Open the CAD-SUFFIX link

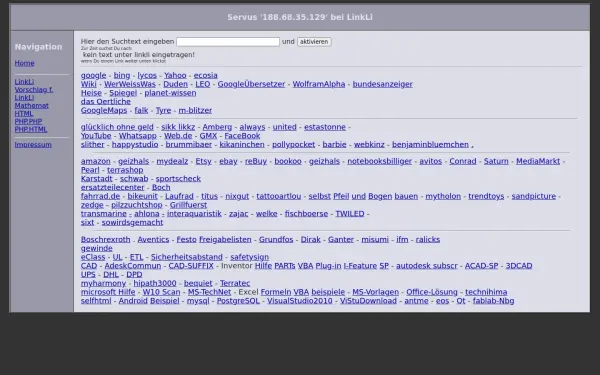click(191, 266)
